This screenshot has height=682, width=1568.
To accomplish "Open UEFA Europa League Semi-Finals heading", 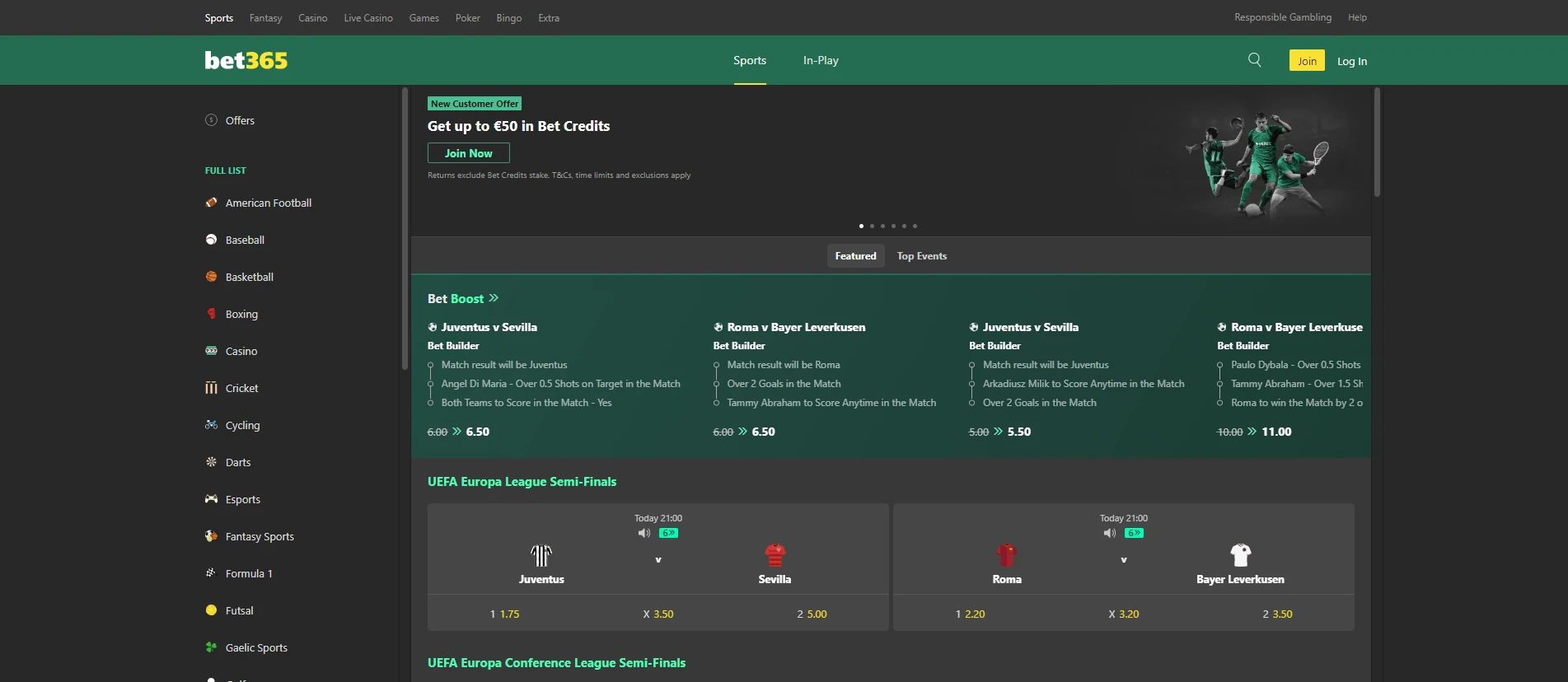I will click(522, 482).
